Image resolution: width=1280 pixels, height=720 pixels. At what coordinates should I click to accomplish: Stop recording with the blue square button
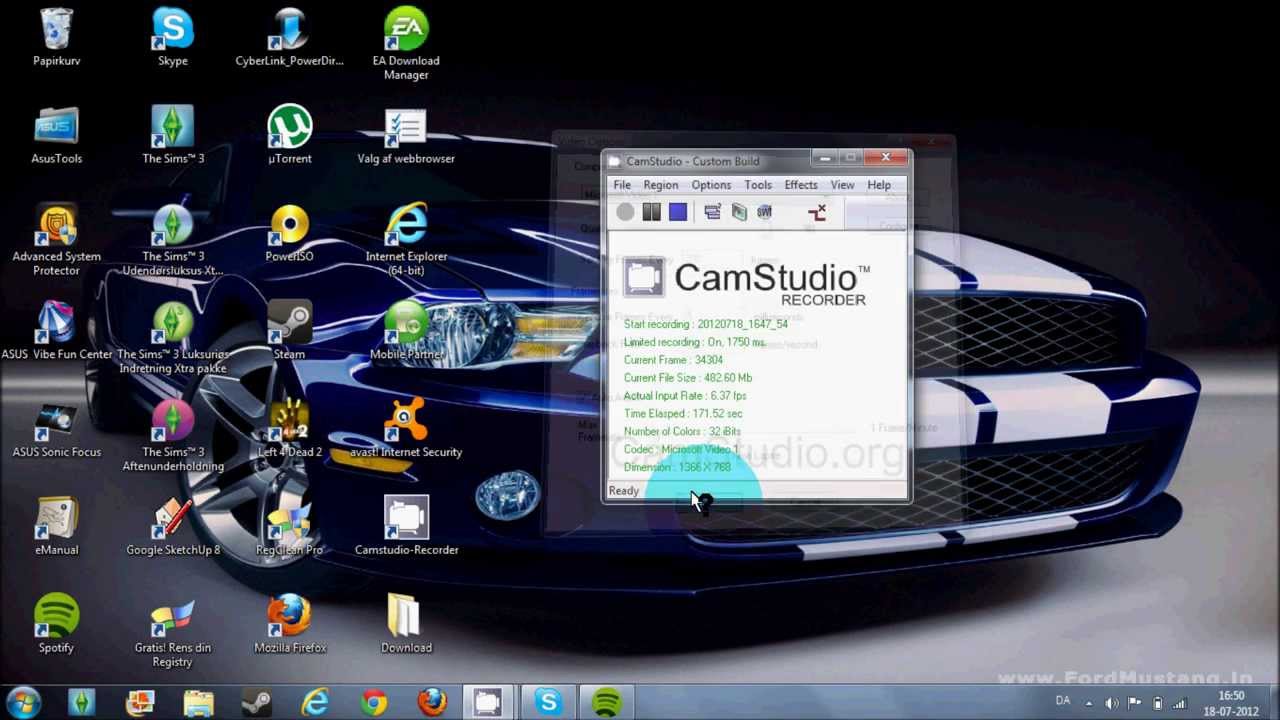pyautogui.click(x=678, y=212)
